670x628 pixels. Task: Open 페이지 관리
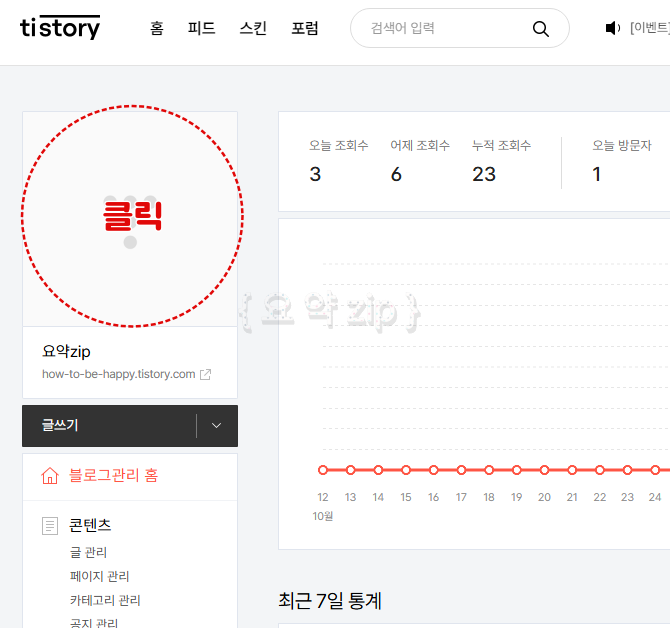[x=100, y=576]
